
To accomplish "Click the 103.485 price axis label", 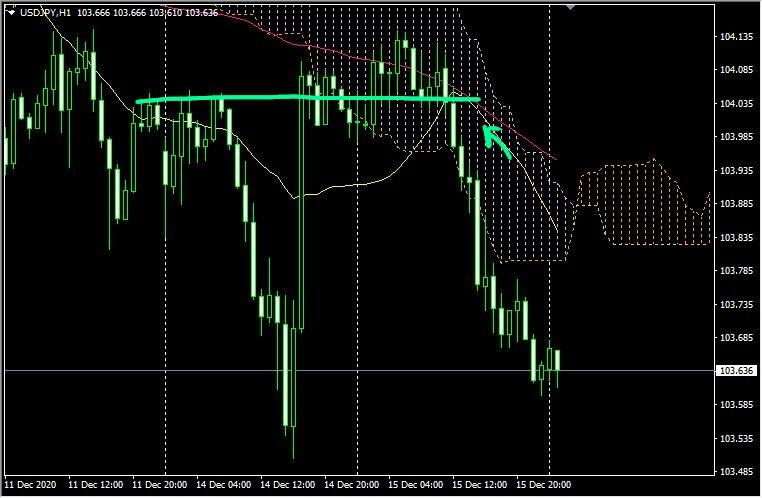I will tap(736, 472).
